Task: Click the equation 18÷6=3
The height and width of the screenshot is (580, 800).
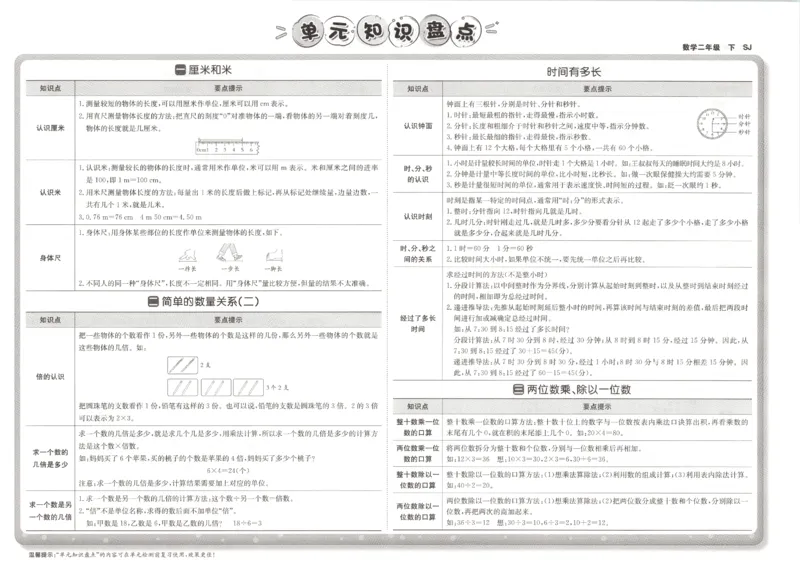Action: tap(247, 523)
